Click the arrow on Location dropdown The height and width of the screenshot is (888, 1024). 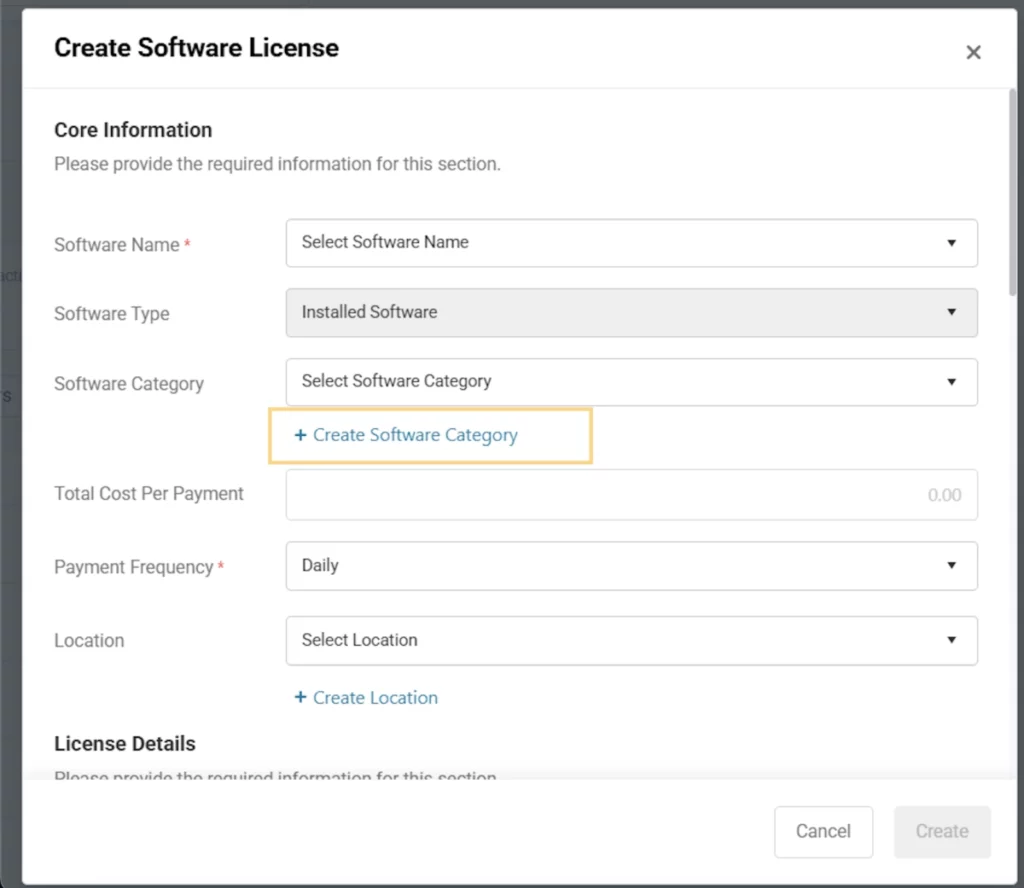tap(951, 640)
